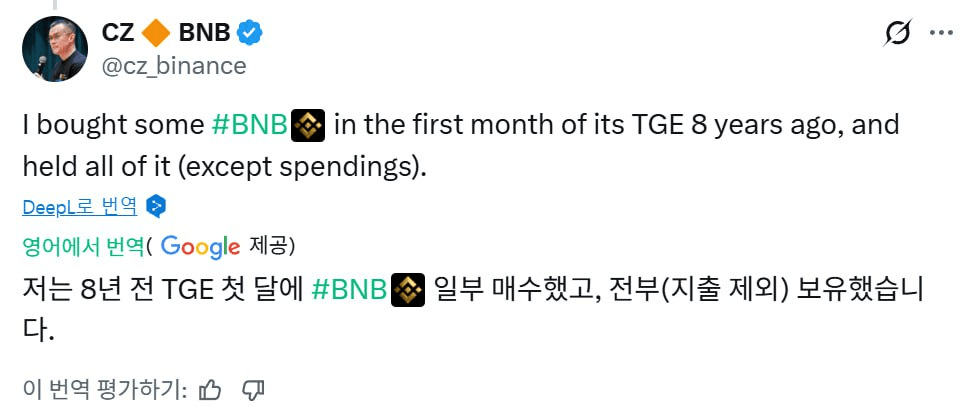The image size is (961, 410).
Task: Rate the translation with thumbs up
Action: [211, 389]
